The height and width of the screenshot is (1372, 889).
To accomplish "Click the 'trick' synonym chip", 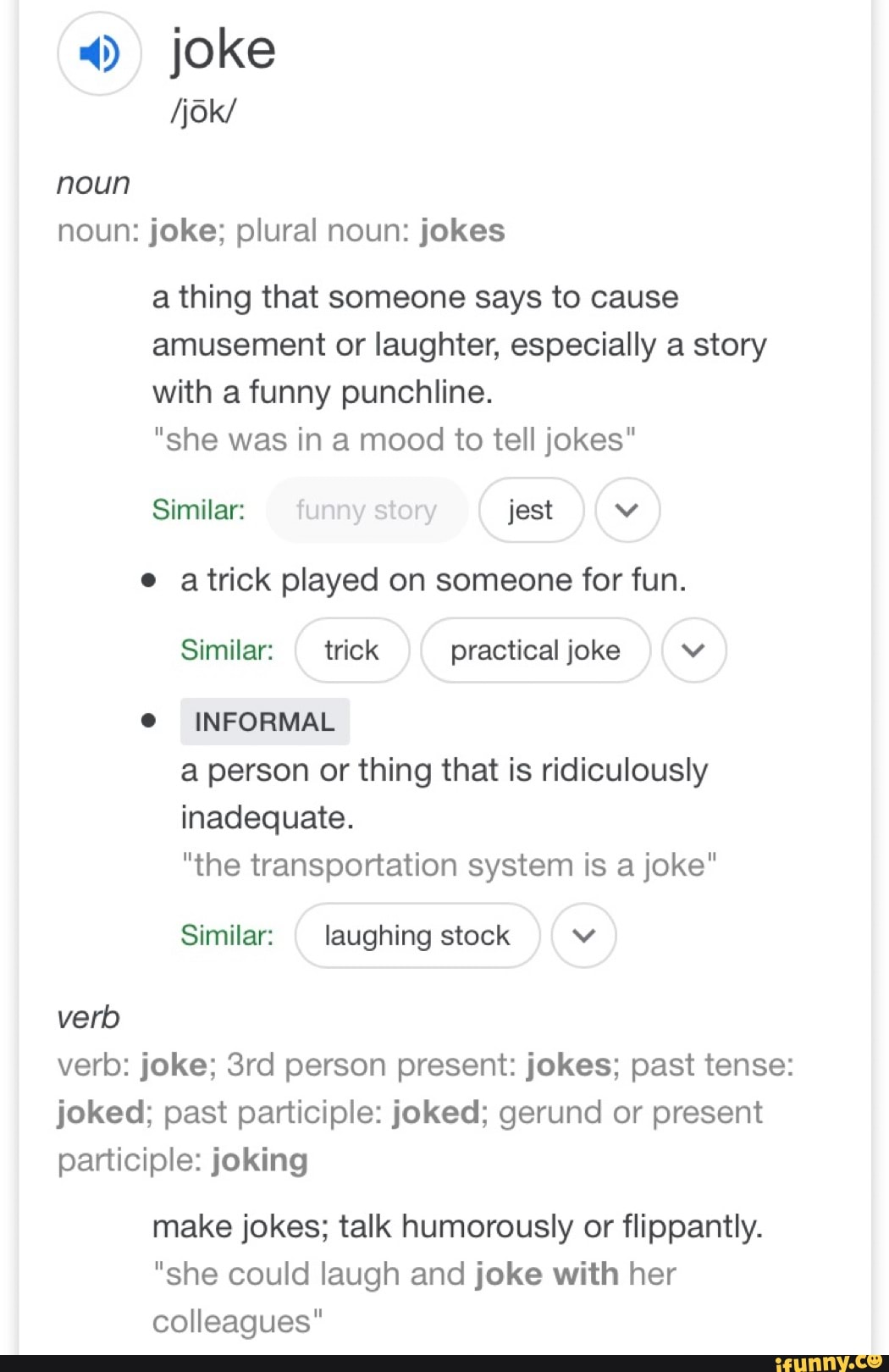I will [351, 650].
